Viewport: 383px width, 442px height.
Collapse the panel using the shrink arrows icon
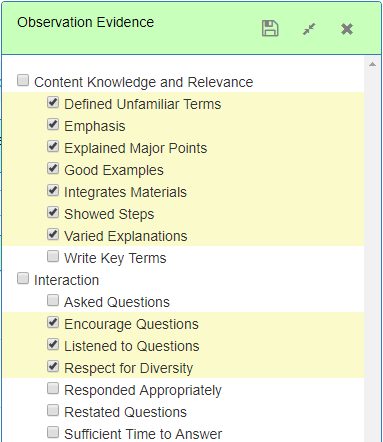[x=309, y=29]
